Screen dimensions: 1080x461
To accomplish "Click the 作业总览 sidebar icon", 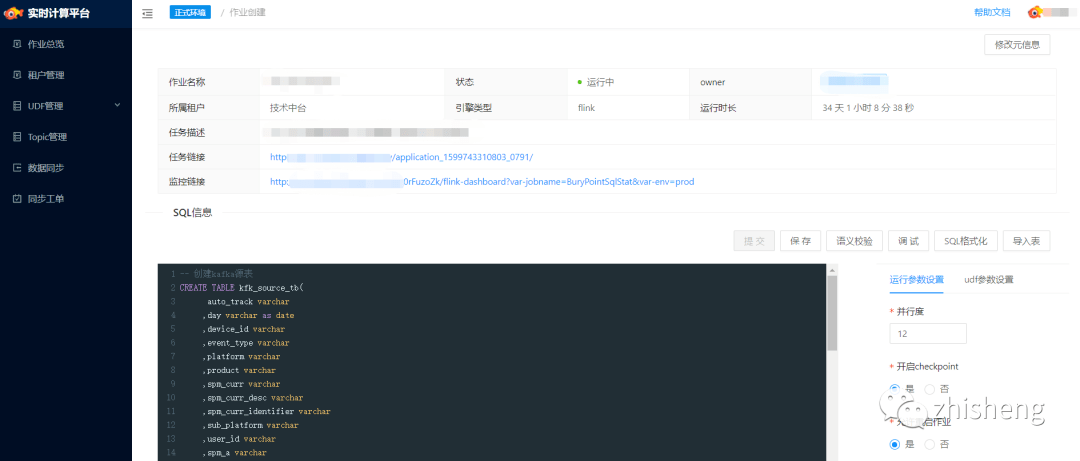I will point(17,44).
